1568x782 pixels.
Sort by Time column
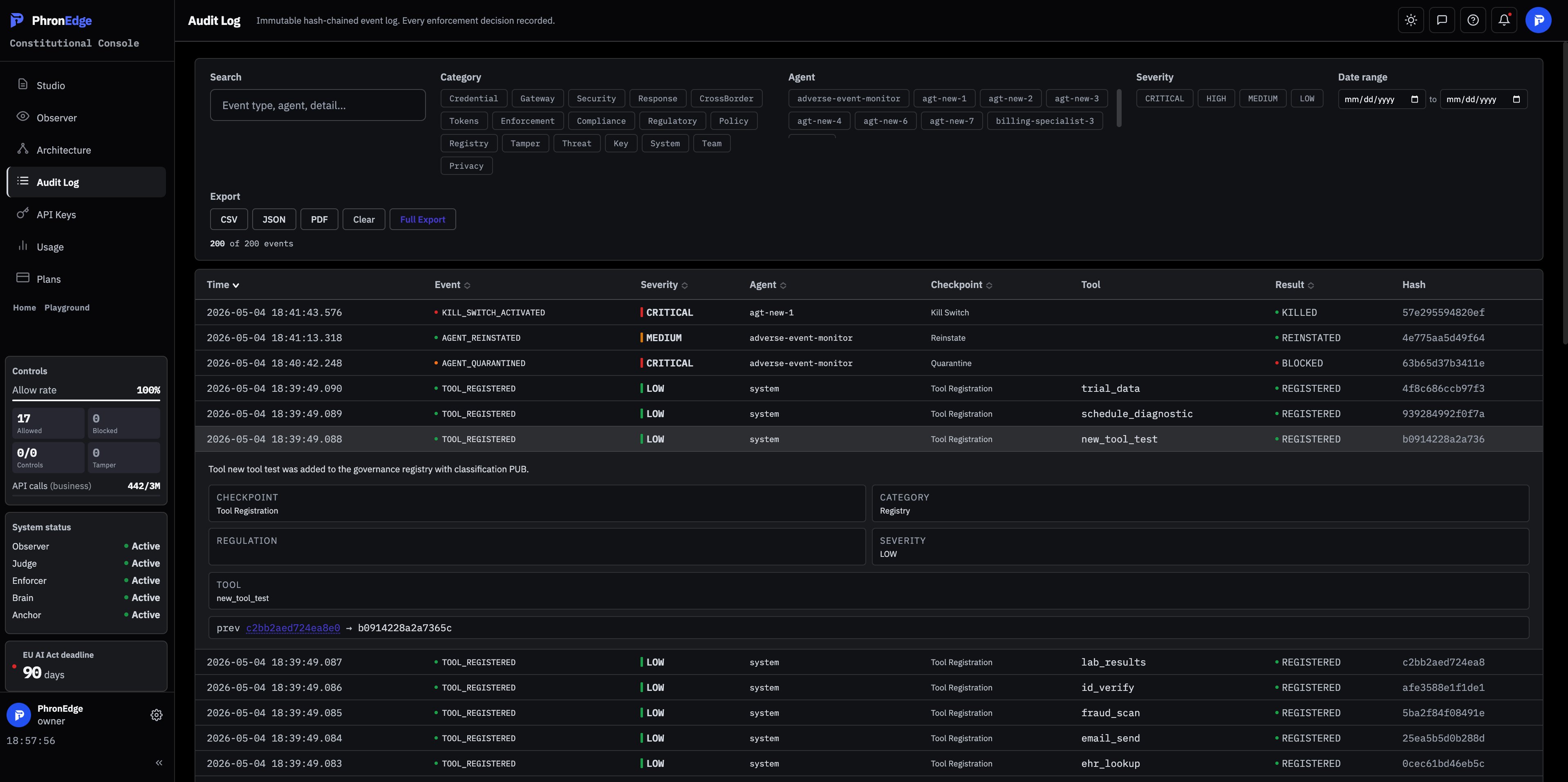tap(223, 285)
